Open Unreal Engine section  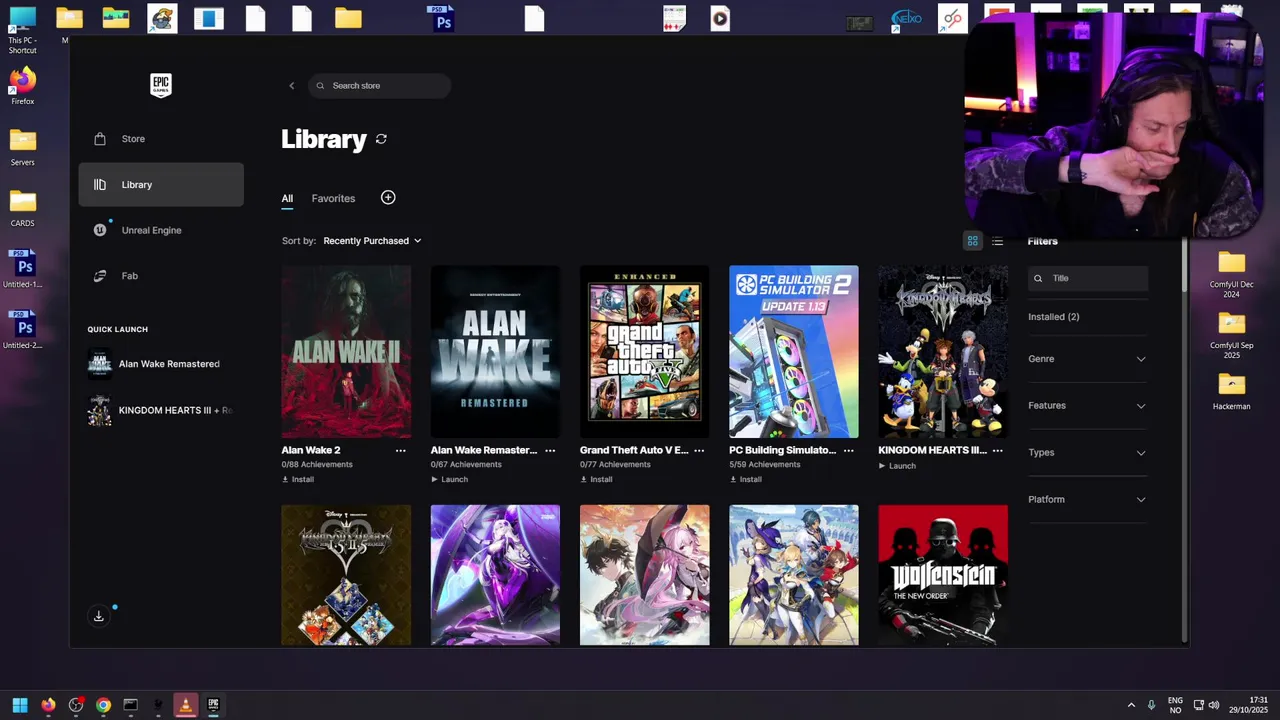161,230
